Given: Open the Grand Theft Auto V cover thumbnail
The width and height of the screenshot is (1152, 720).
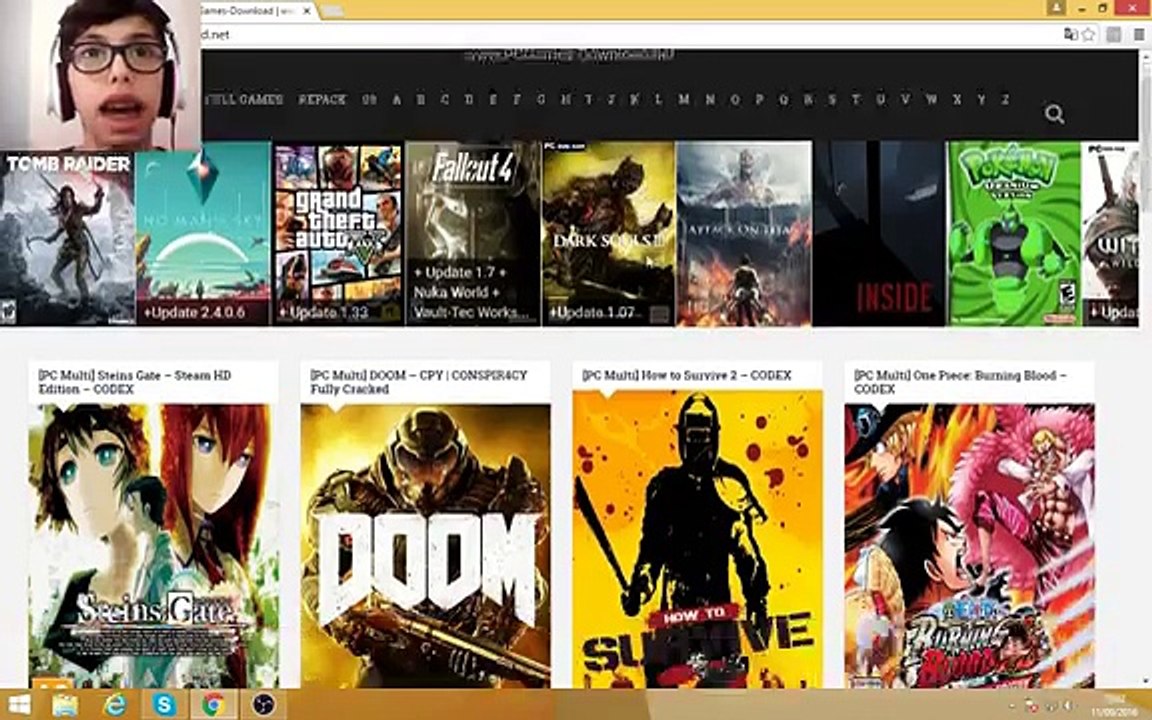Looking at the screenshot, I should pyautogui.click(x=338, y=234).
